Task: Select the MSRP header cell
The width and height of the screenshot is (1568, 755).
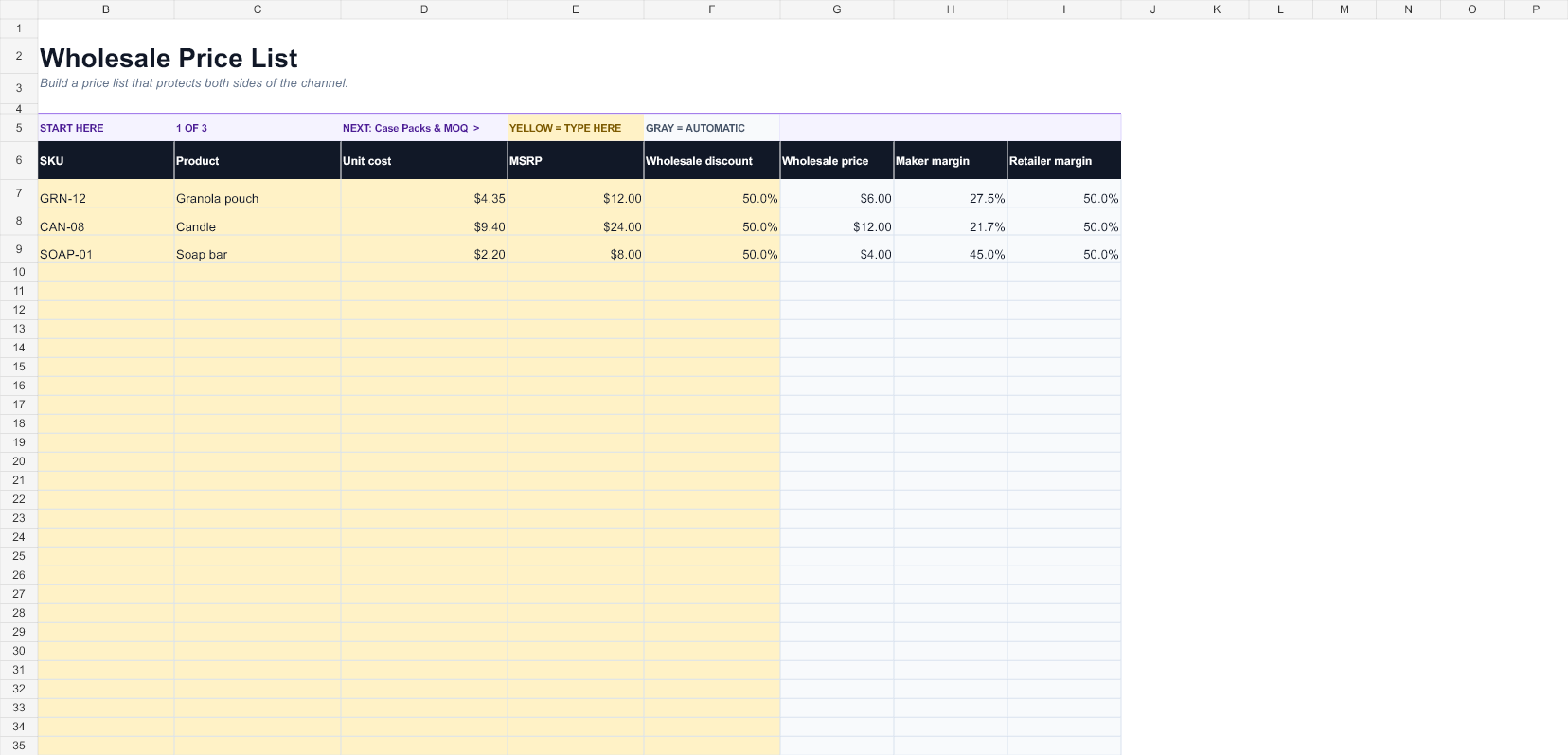Action: pyautogui.click(x=576, y=160)
